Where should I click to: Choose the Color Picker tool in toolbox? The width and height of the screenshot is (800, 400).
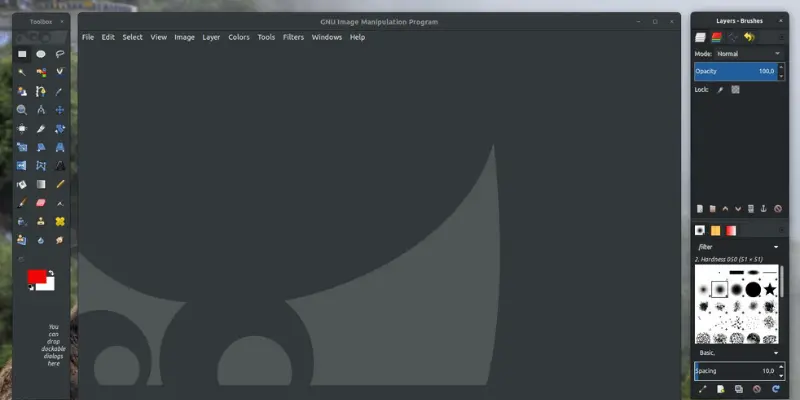coord(60,91)
